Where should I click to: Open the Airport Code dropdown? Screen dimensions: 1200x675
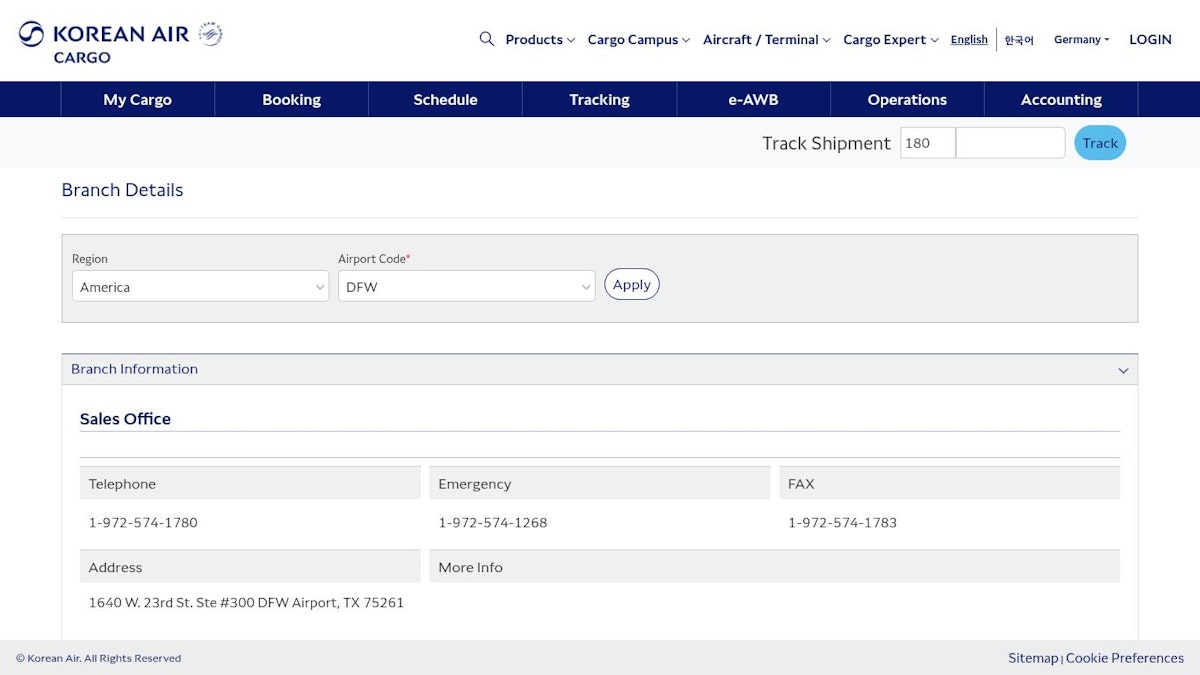tap(466, 287)
